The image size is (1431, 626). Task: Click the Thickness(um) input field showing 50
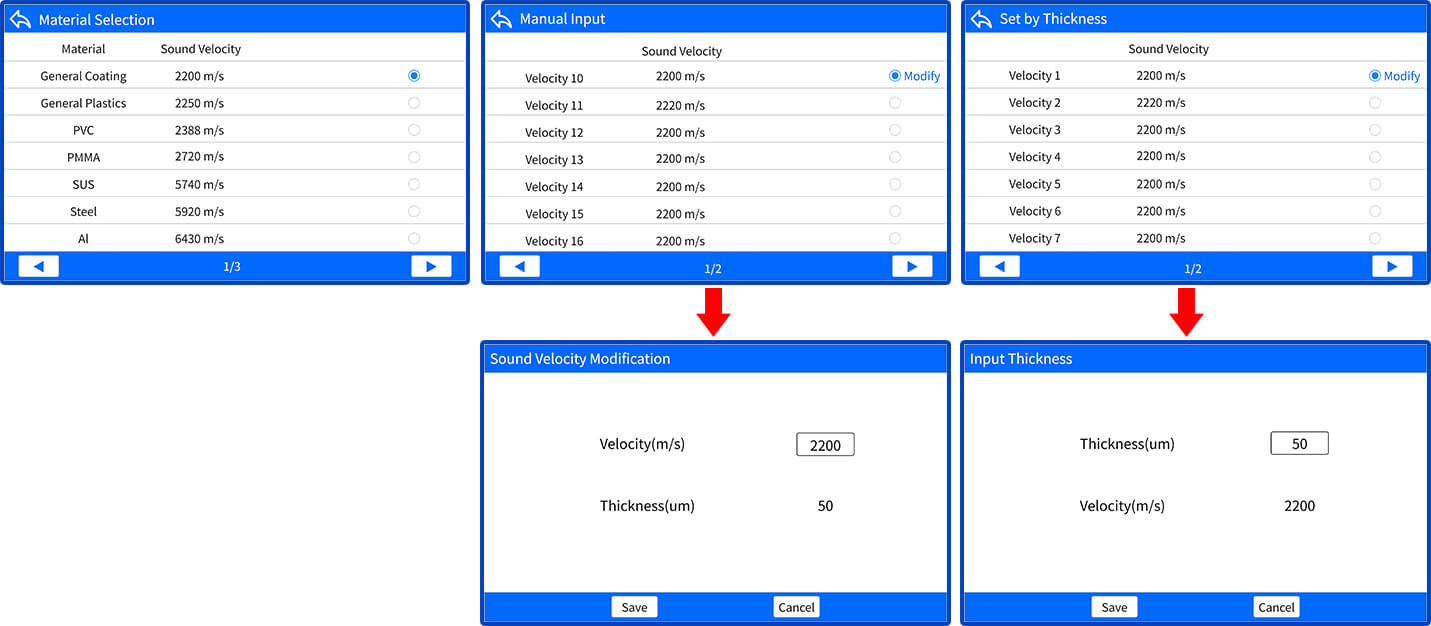coord(1299,444)
